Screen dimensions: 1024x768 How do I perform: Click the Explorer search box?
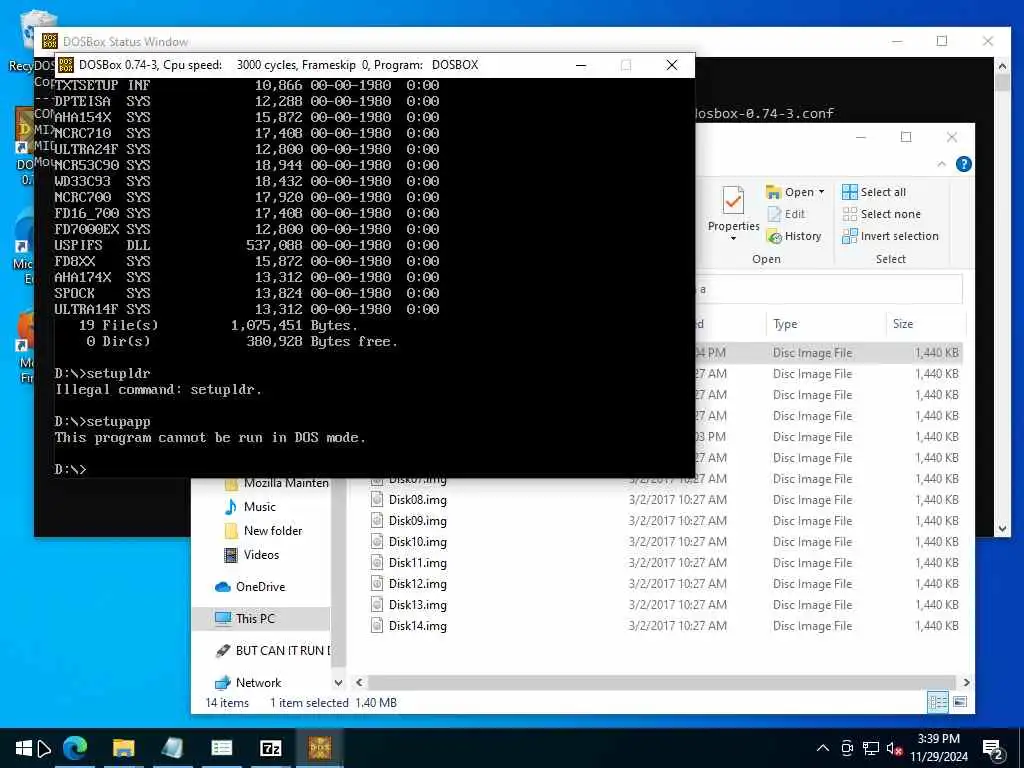[x=829, y=289]
